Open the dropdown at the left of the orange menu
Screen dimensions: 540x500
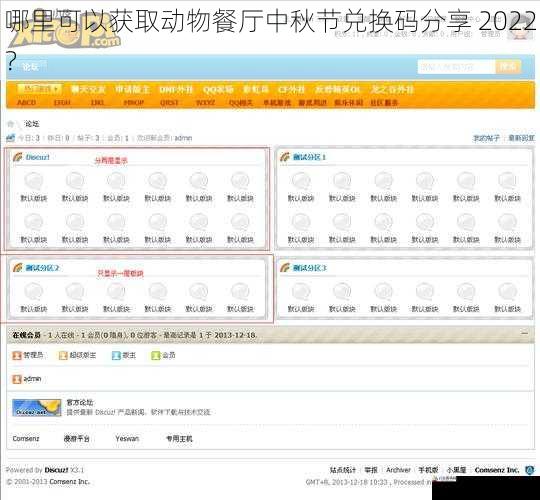click(x=39, y=88)
